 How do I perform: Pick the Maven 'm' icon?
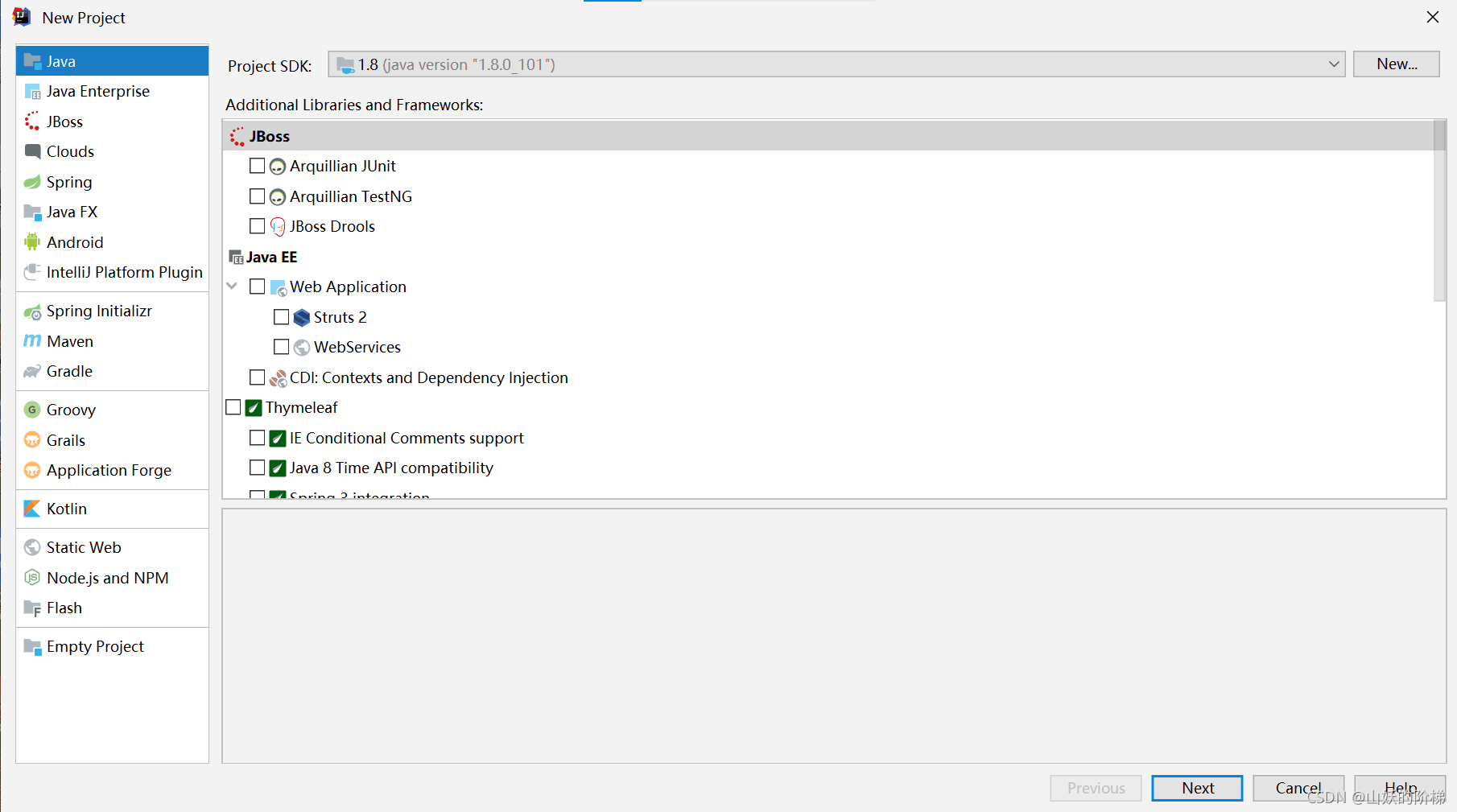32,341
